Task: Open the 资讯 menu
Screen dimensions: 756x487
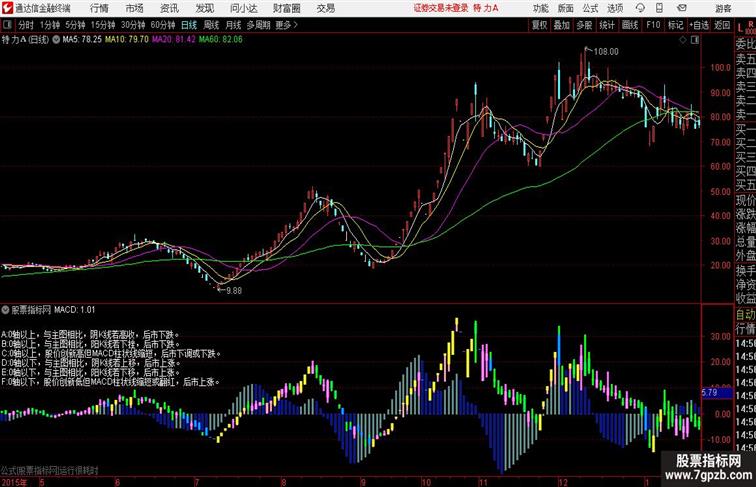Action: point(169,8)
